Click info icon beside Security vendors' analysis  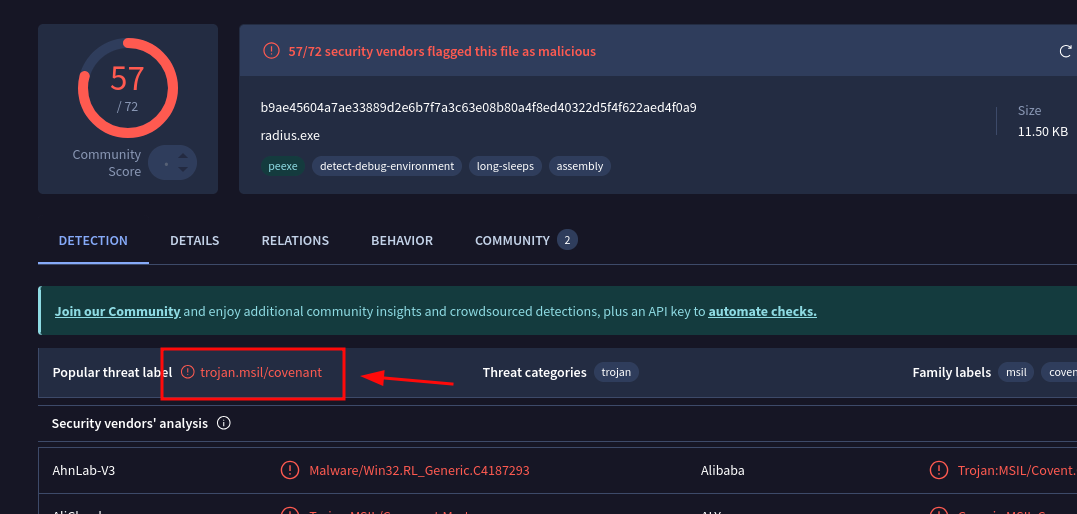tap(224, 423)
